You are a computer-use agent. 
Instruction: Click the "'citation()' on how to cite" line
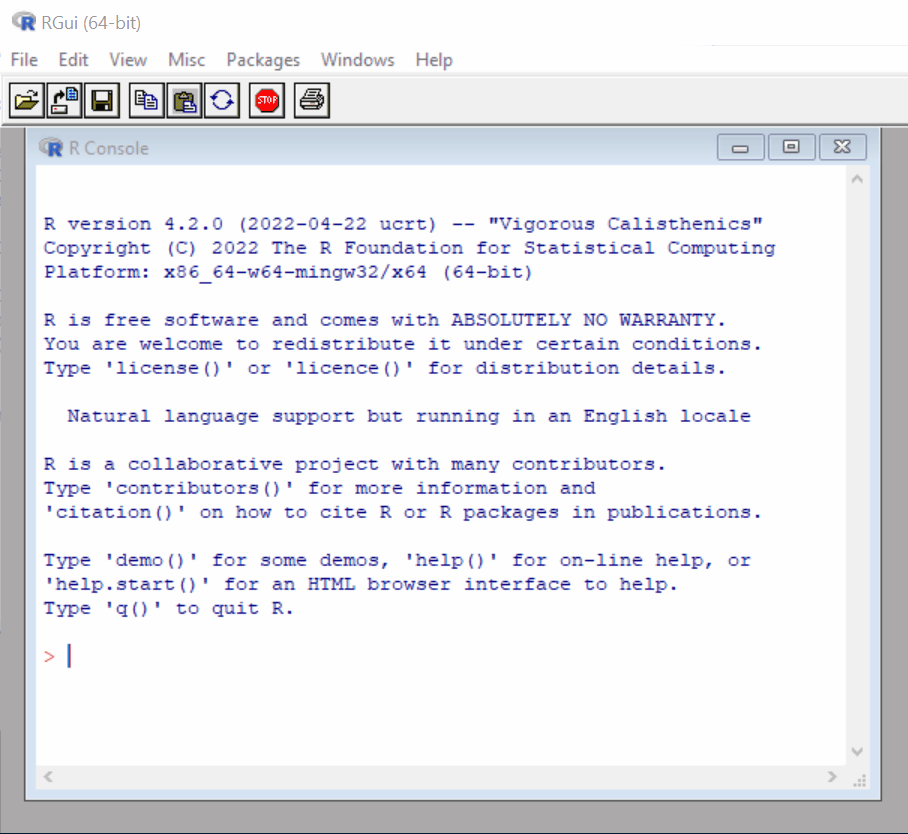pyautogui.click(x=402, y=513)
